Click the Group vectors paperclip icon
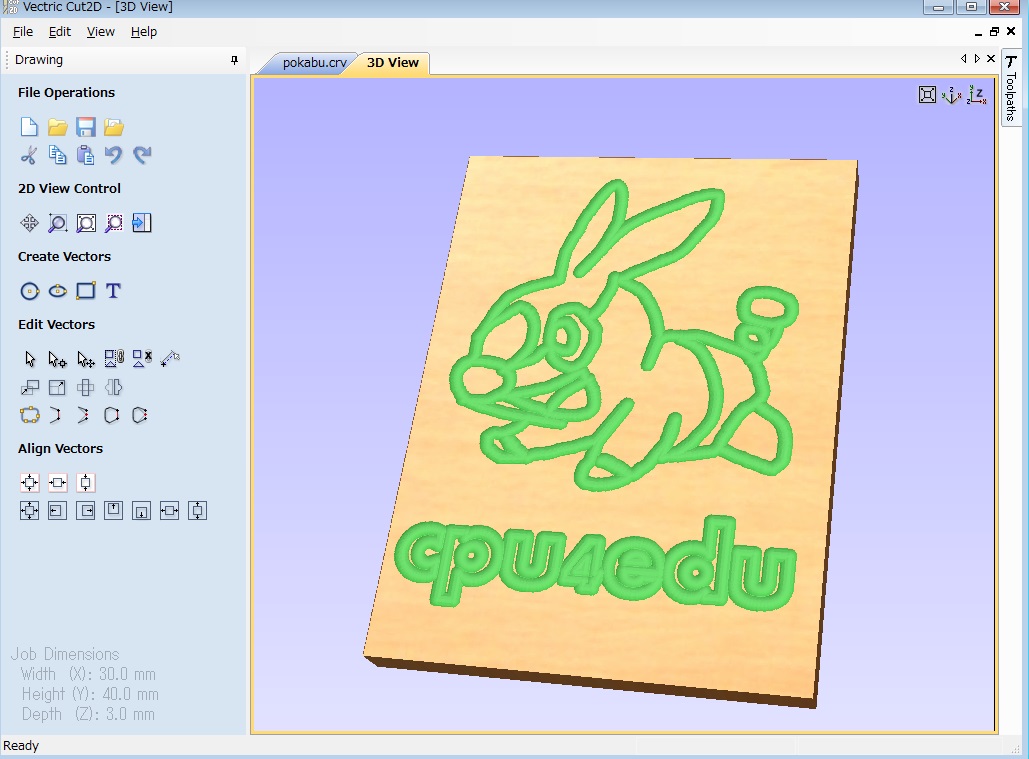This screenshot has width=1029, height=759. tap(114, 358)
